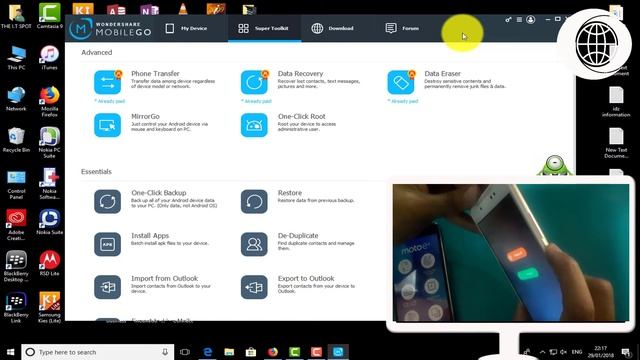Click the key register icon in MobileGo title bar

(x=508, y=19)
